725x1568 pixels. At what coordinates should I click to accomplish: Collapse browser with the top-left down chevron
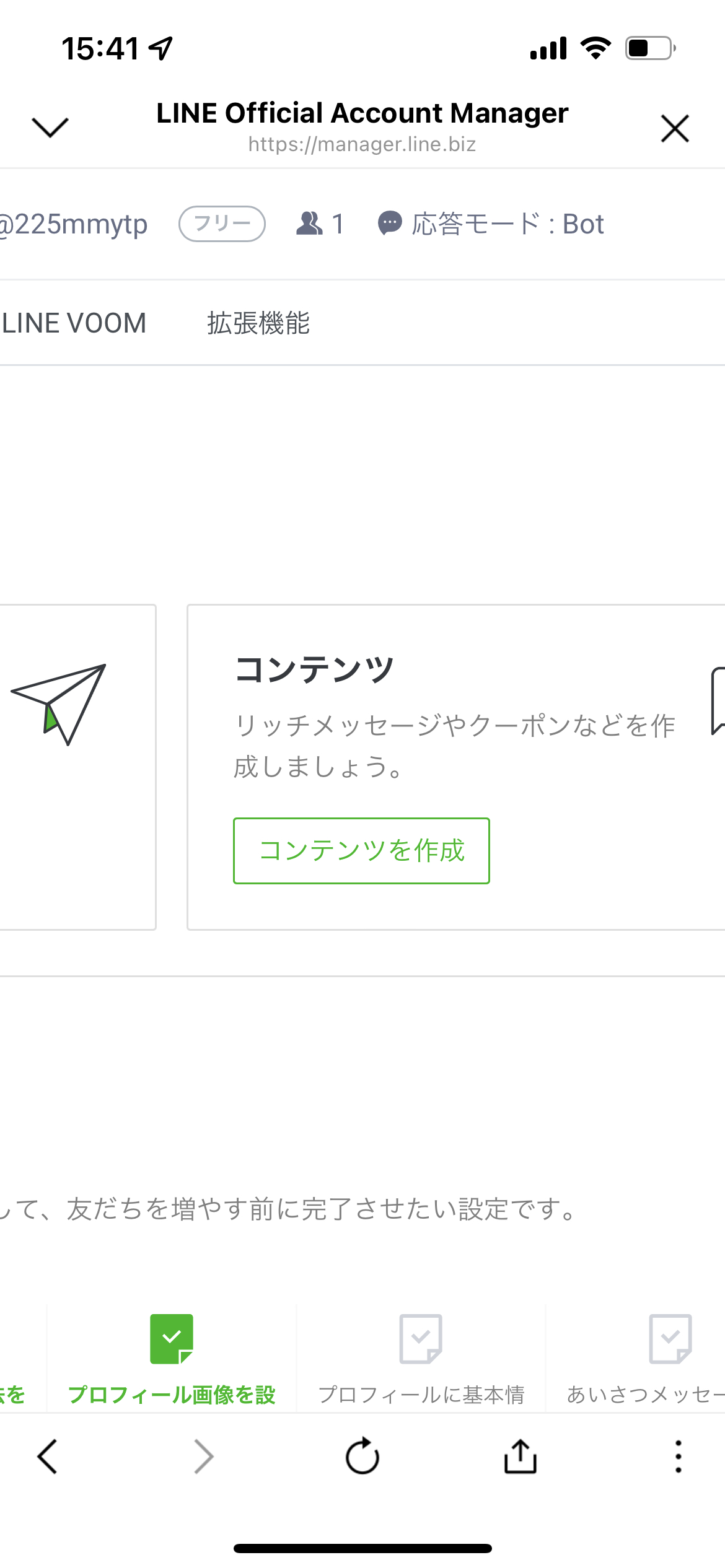coord(50,128)
